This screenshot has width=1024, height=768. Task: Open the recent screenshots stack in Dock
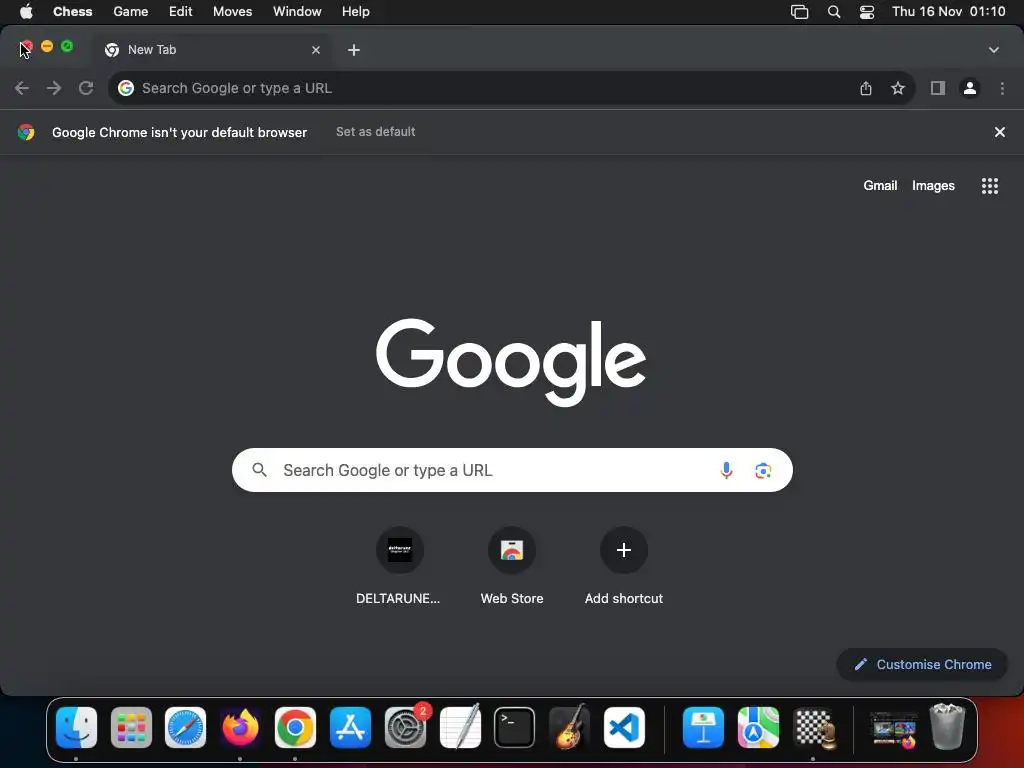tap(893, 729)
